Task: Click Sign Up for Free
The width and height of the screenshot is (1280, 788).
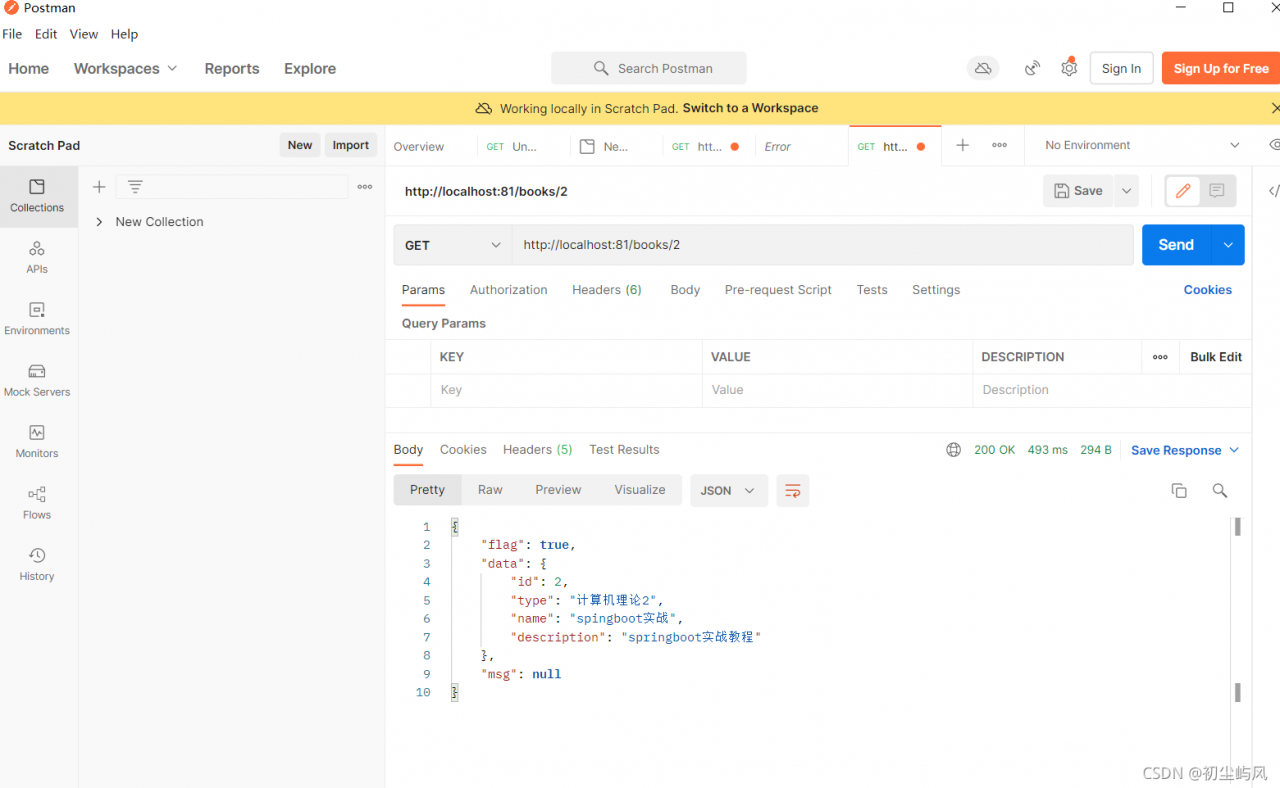Action: pos(1221,68)
